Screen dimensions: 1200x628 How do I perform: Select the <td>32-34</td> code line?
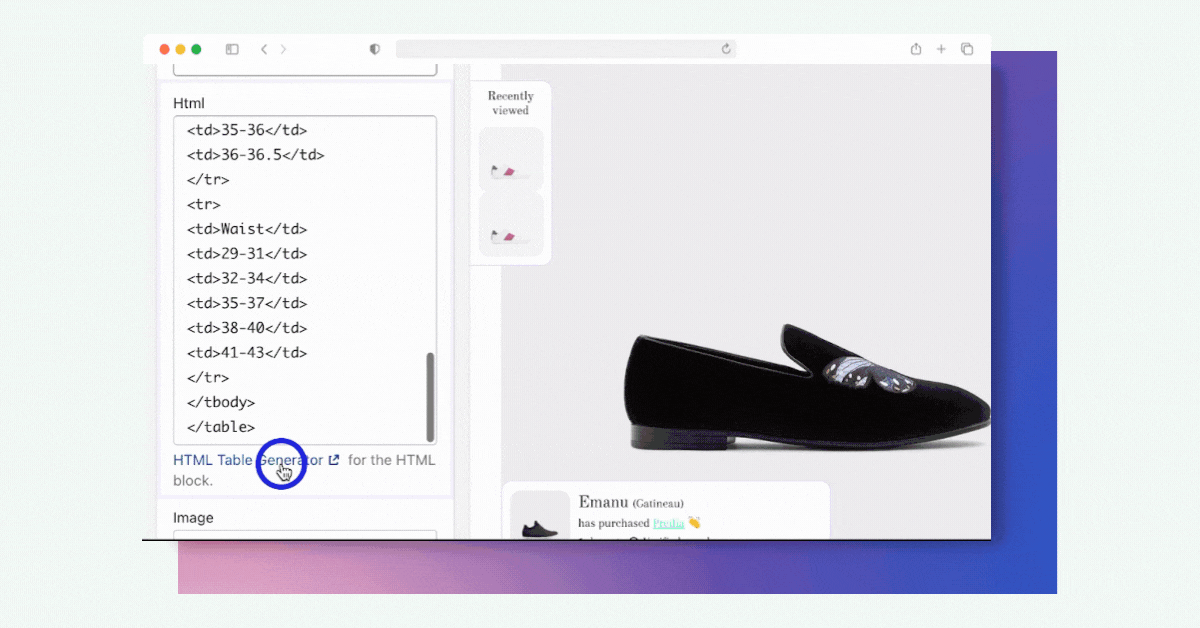point(247,279)
